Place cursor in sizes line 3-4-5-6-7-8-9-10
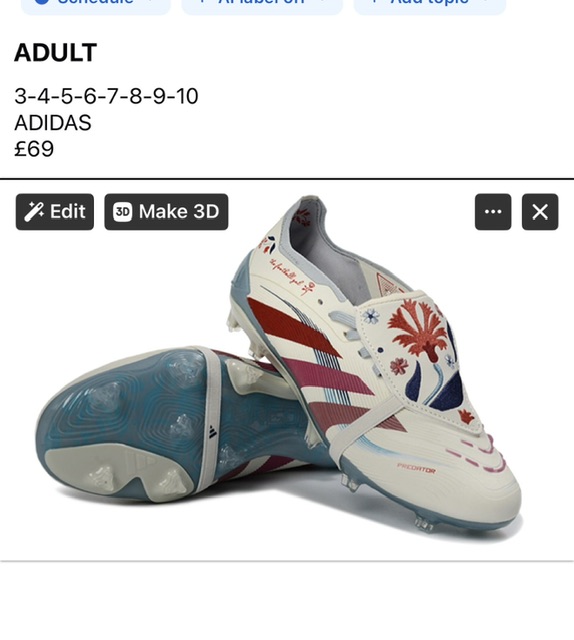 pos(106,96)
